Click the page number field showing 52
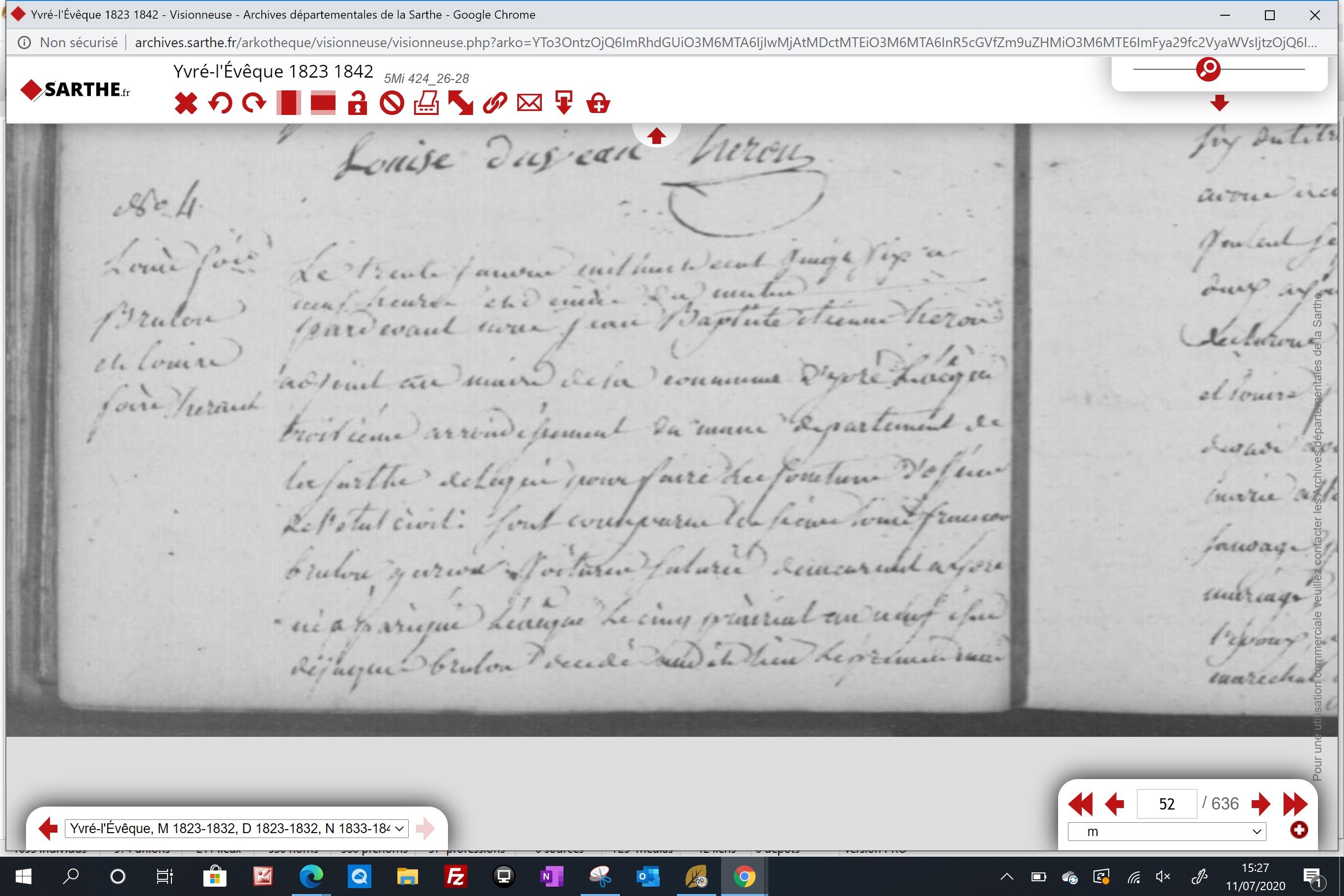The height and width of the screenshot is (896, 1344). (x=1167, y=804)
